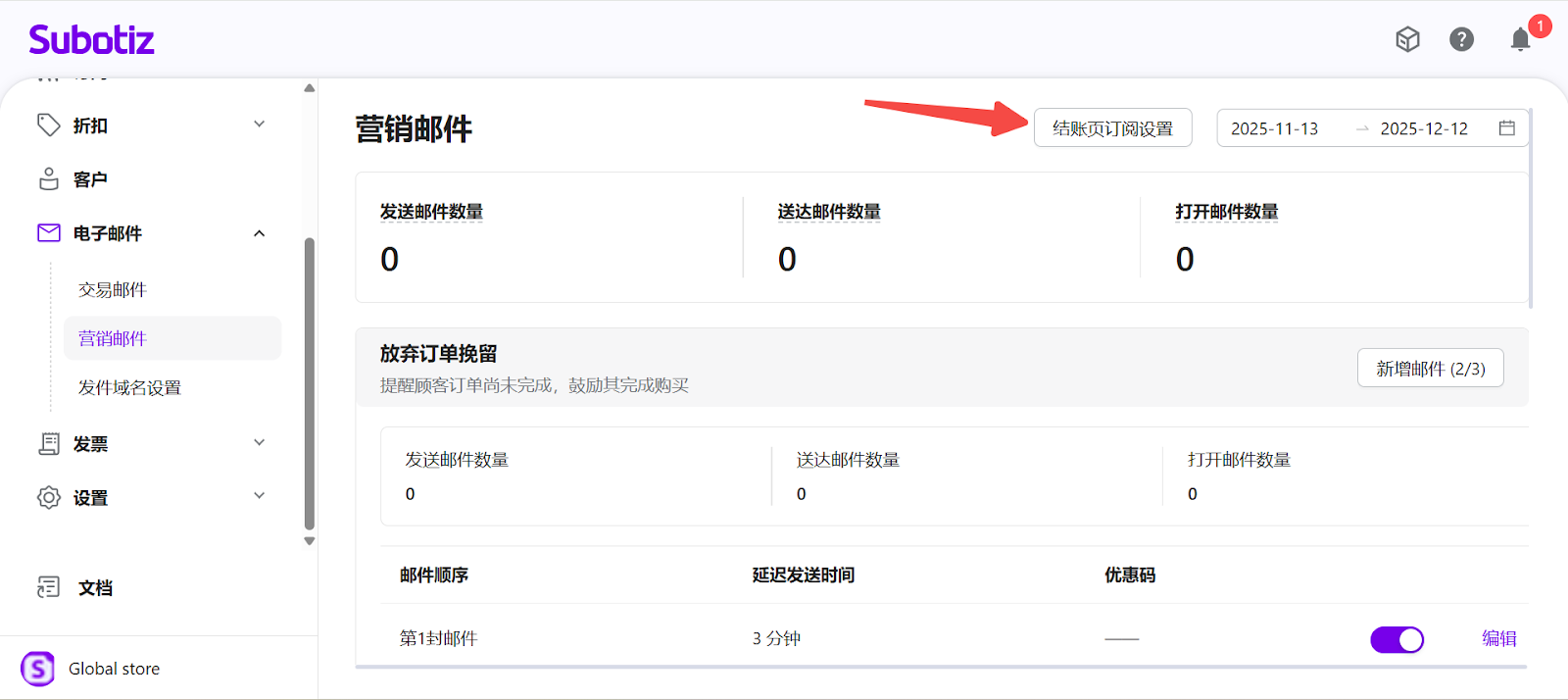Open 交易邮件 submenu item

pyautogui.click(x=113, y=290)
